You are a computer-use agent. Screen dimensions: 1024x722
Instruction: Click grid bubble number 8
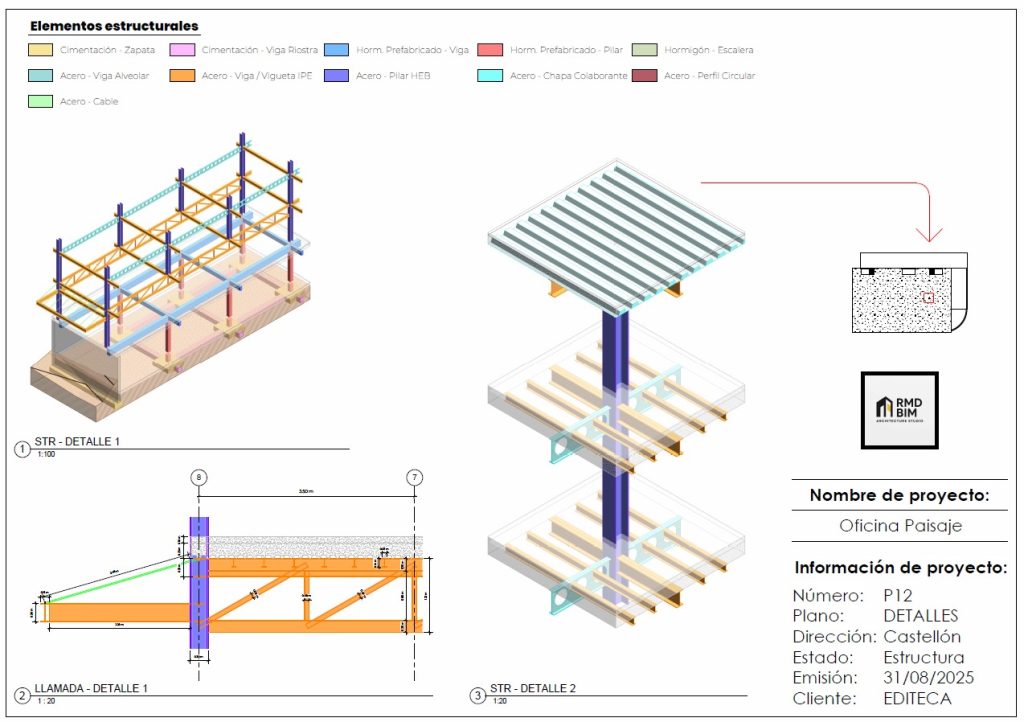199,478
